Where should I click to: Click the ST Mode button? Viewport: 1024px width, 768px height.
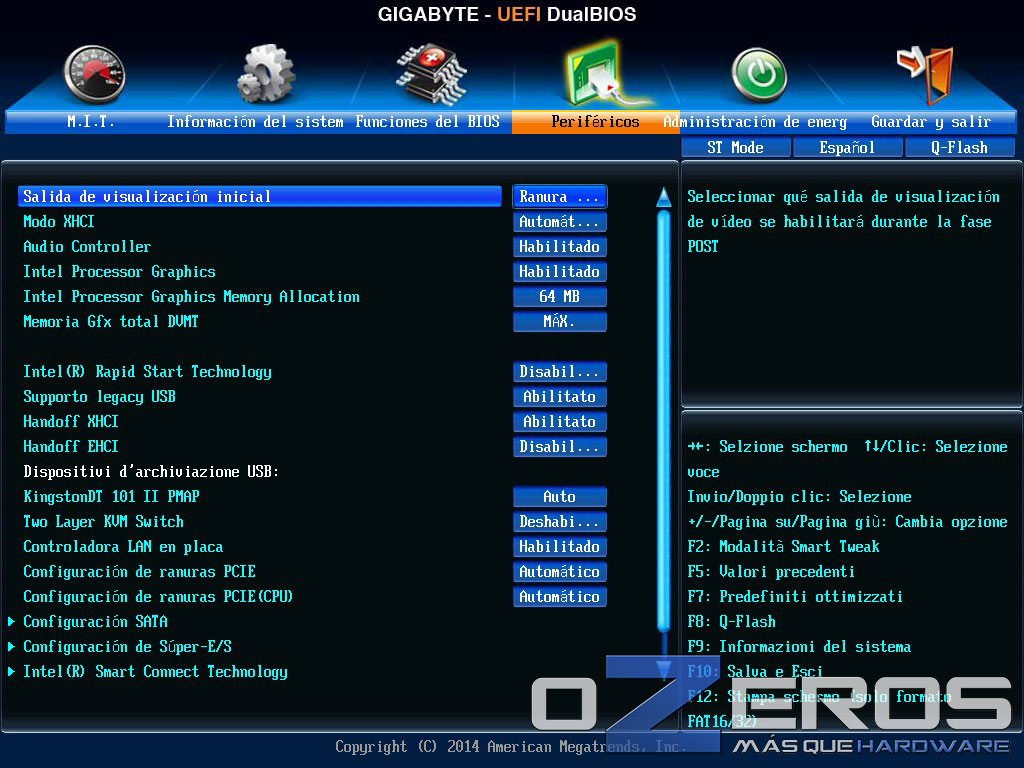coord(735,148)
